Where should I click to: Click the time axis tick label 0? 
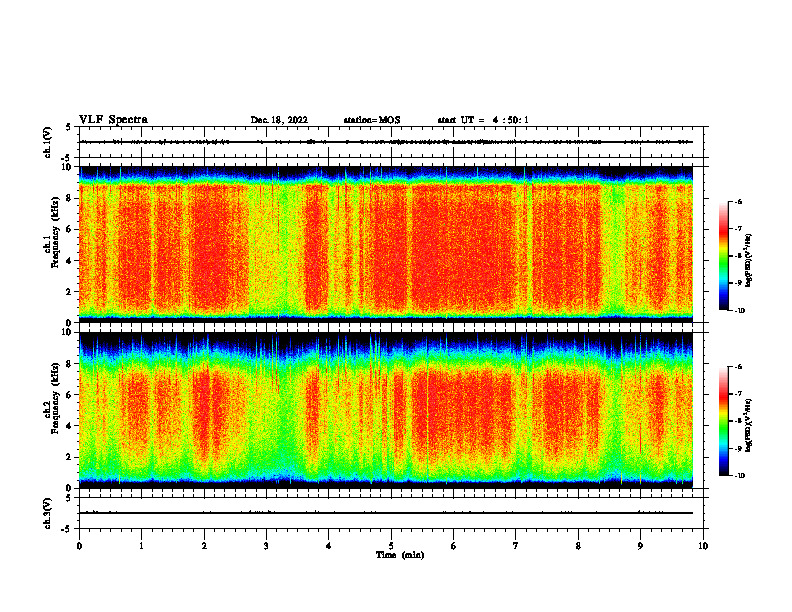pyautogui.click(x=79, y=546)
